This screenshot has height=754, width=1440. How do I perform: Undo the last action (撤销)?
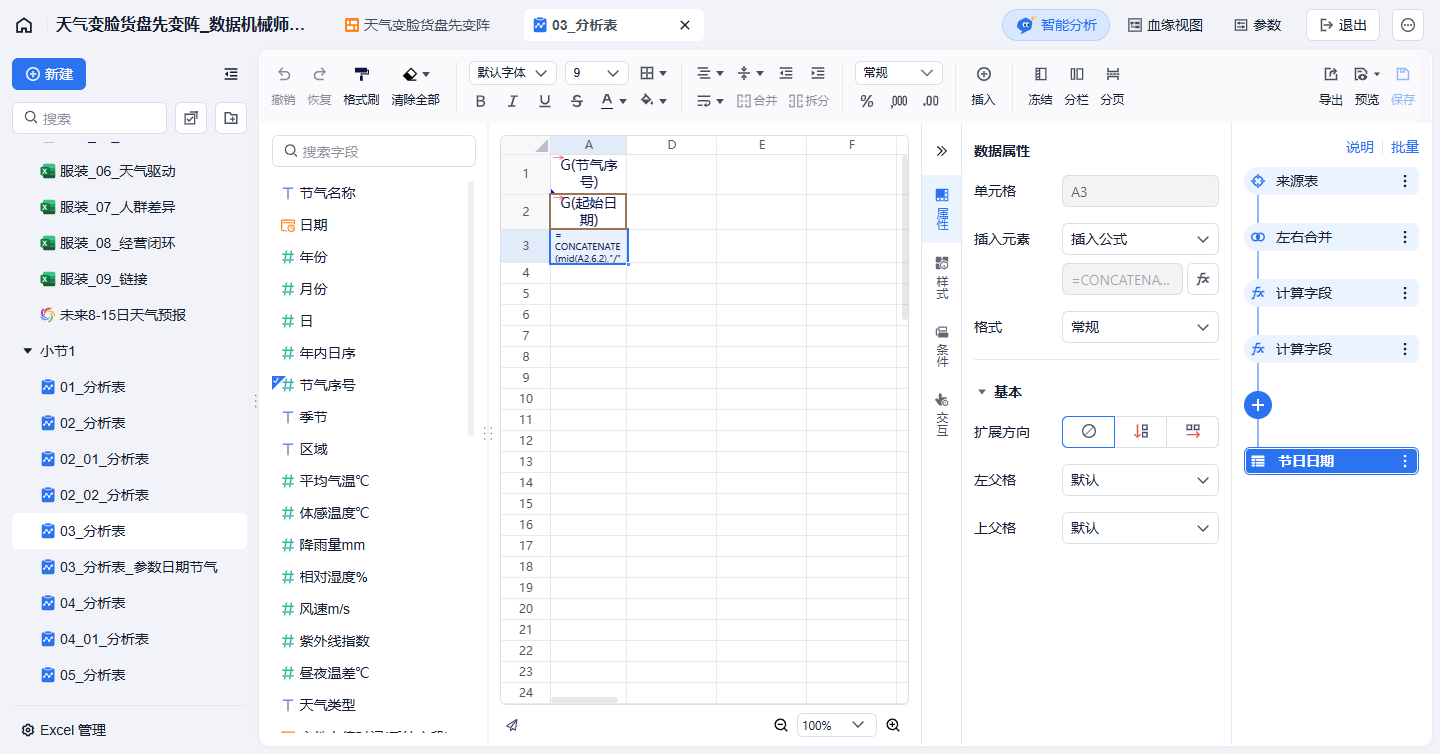[x=283, y=86]
